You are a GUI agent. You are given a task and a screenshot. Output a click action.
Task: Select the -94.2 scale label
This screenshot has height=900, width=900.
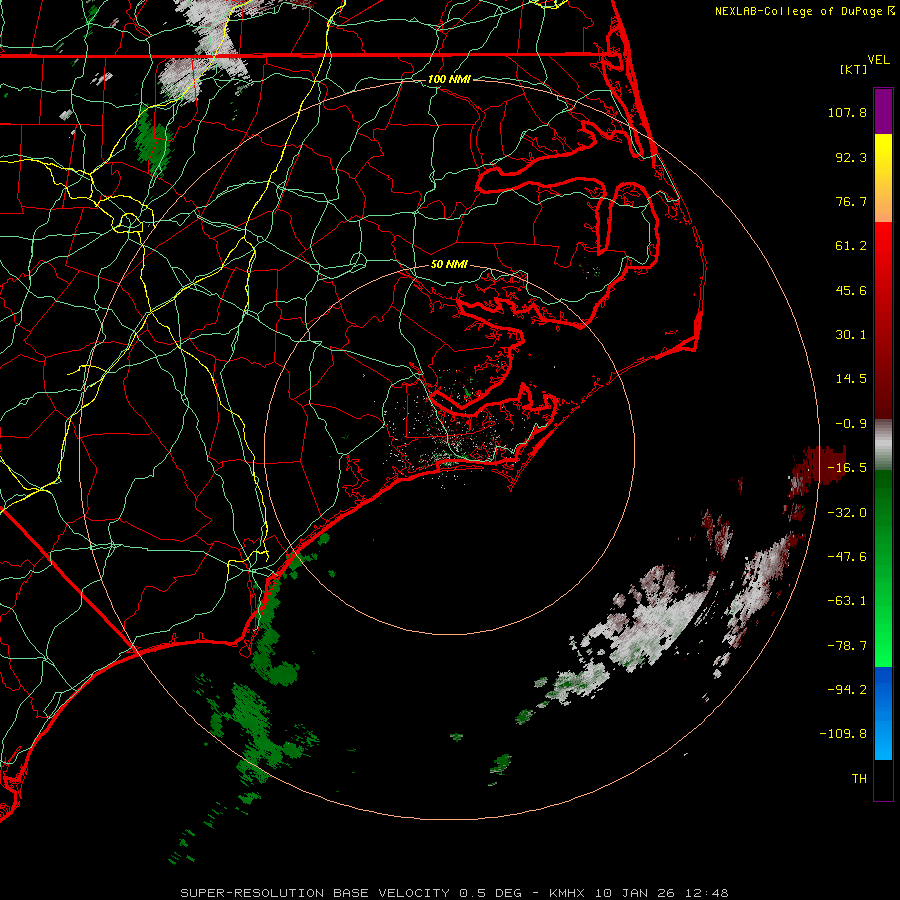(847, 689)
